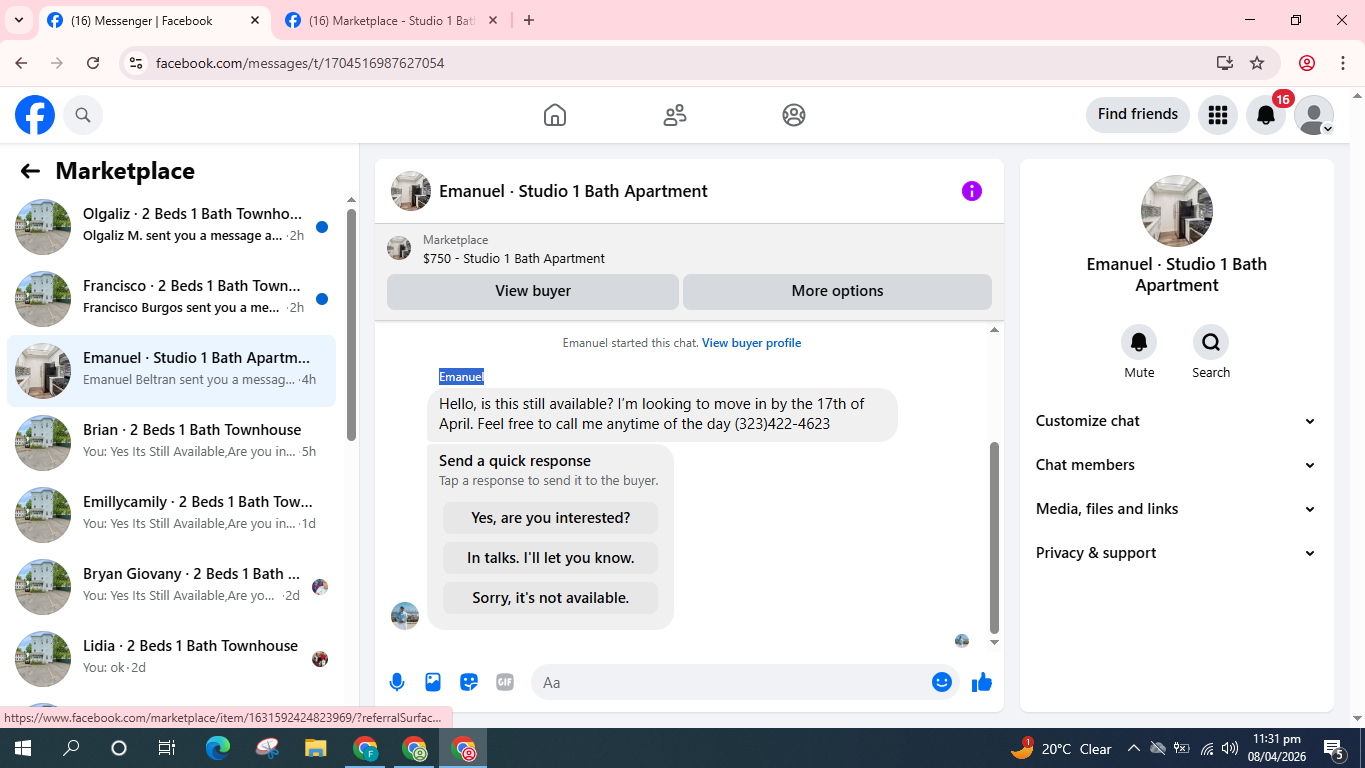Open the account profile avatar menu
1365x768 pixels.
click(x=1314, y=115)
